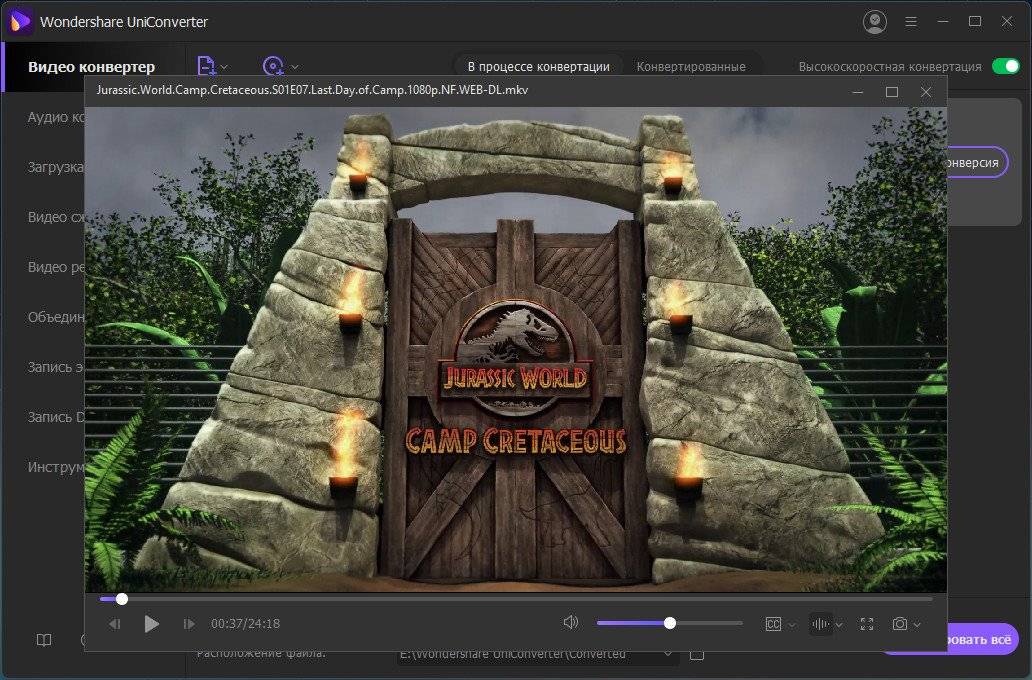Click the player window file name title
Viewport: 1032px width, 680px height.
pyautogui.click(x=312, y=90)
